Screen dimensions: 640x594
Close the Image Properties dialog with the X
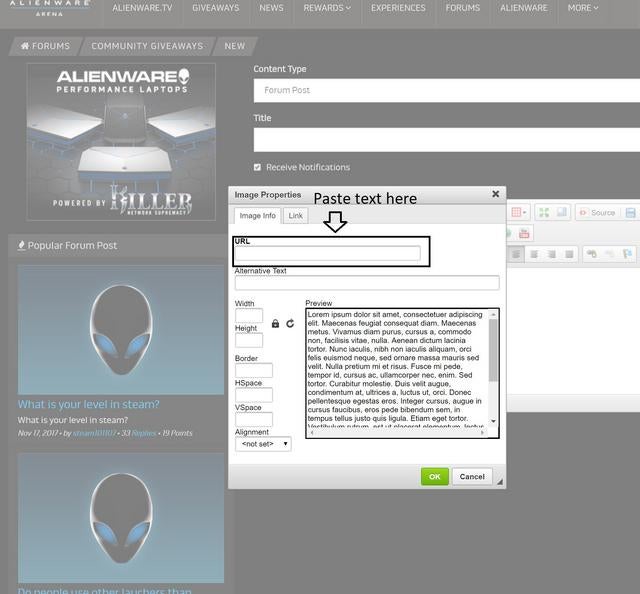(x=496, y=194)
